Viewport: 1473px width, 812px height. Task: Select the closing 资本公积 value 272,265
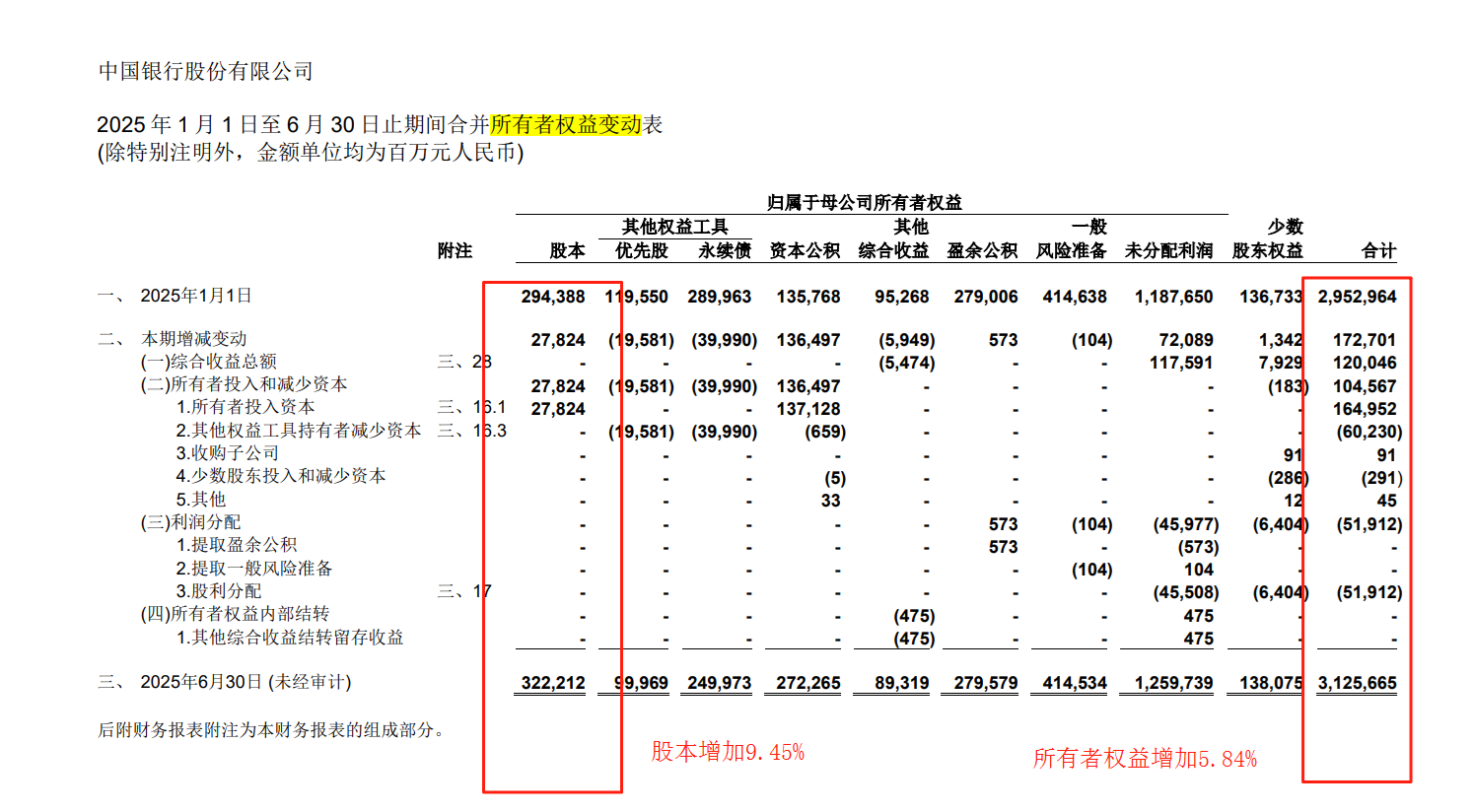(x=808, y=683)
